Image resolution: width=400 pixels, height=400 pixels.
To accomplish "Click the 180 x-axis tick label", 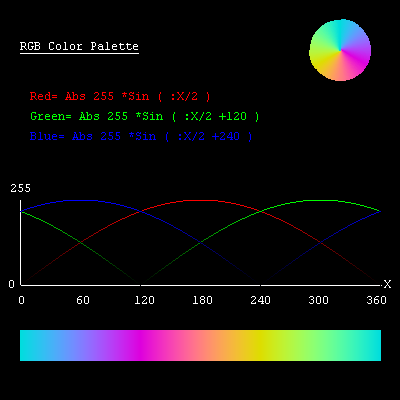I will pyautogui.click(x=202, y=300).
